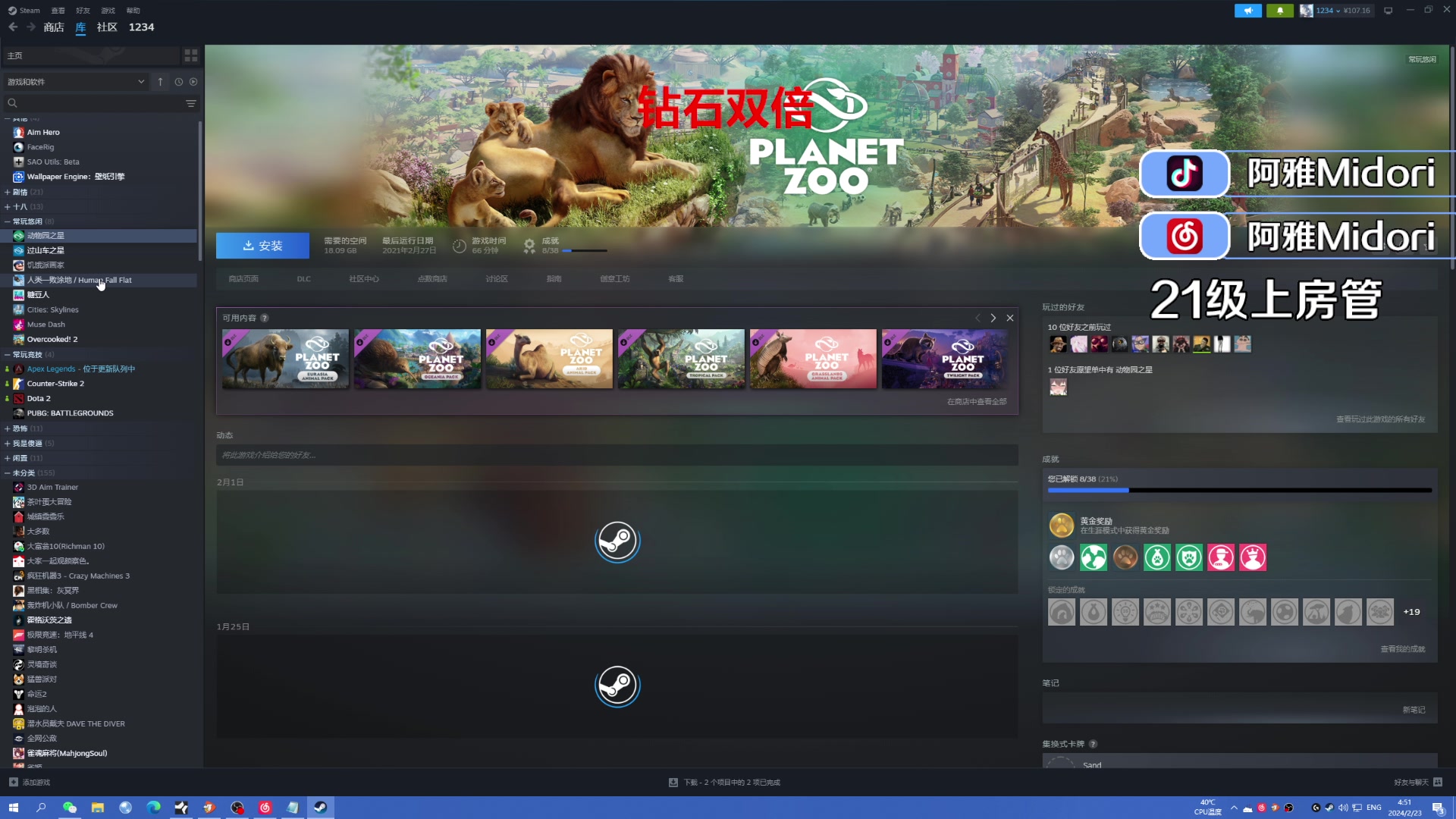The image size is (1456, 819).
Task: Open the green notifications bell
Action: tap(1280, 11)
